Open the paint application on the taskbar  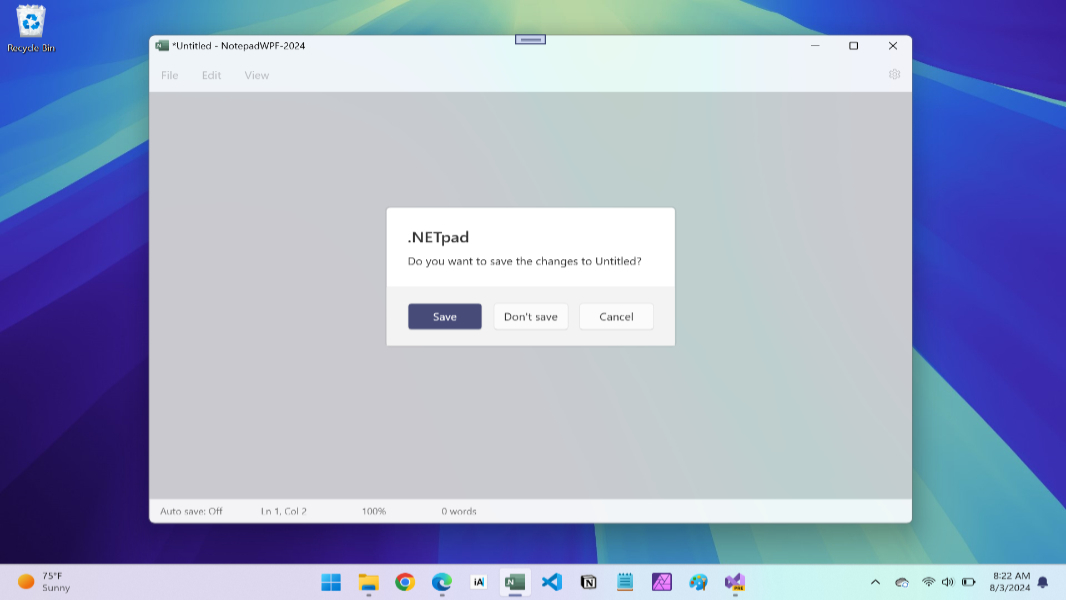698,582
